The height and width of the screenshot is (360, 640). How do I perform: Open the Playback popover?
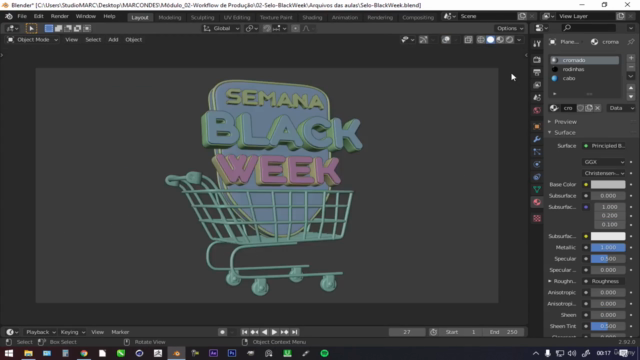click(40, 332)
